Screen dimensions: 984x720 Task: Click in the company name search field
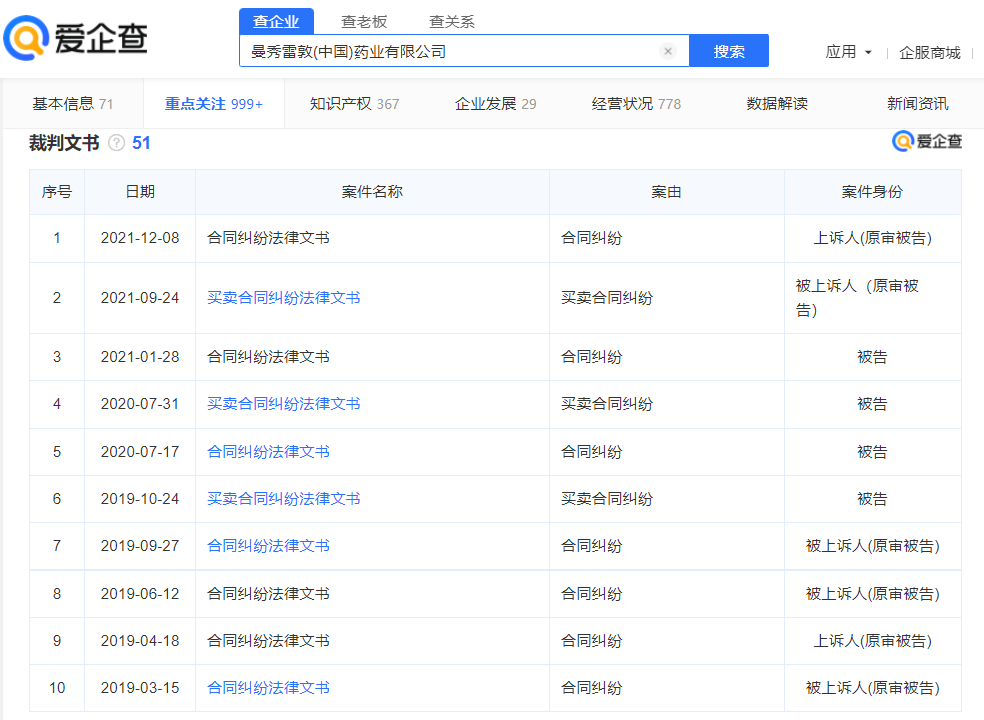pos(450,51)
